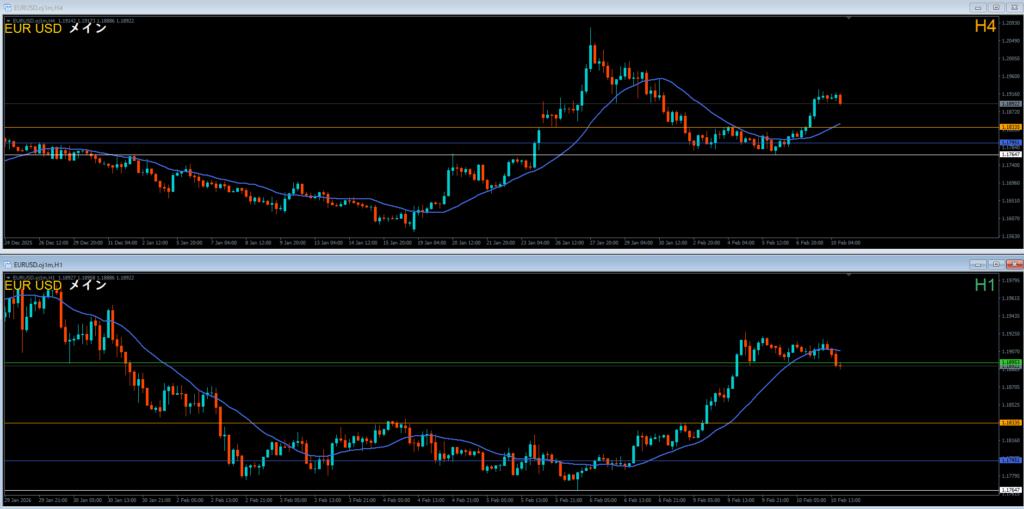Click 6 Feb 13:00 on H1 time axis
This screenshot has width=1024, height=509.
[638, 500]
